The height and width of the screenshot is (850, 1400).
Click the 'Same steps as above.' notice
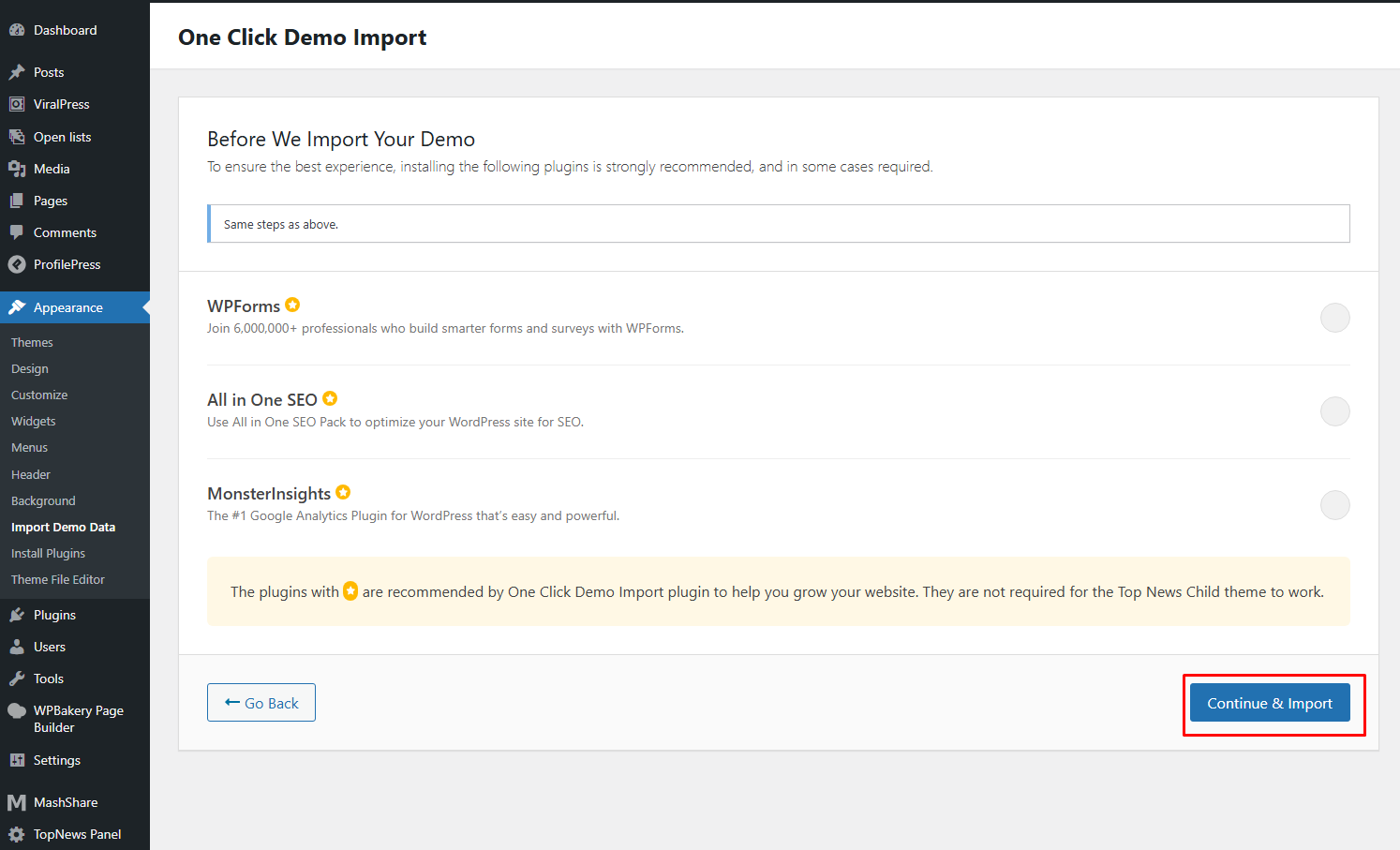779,224
